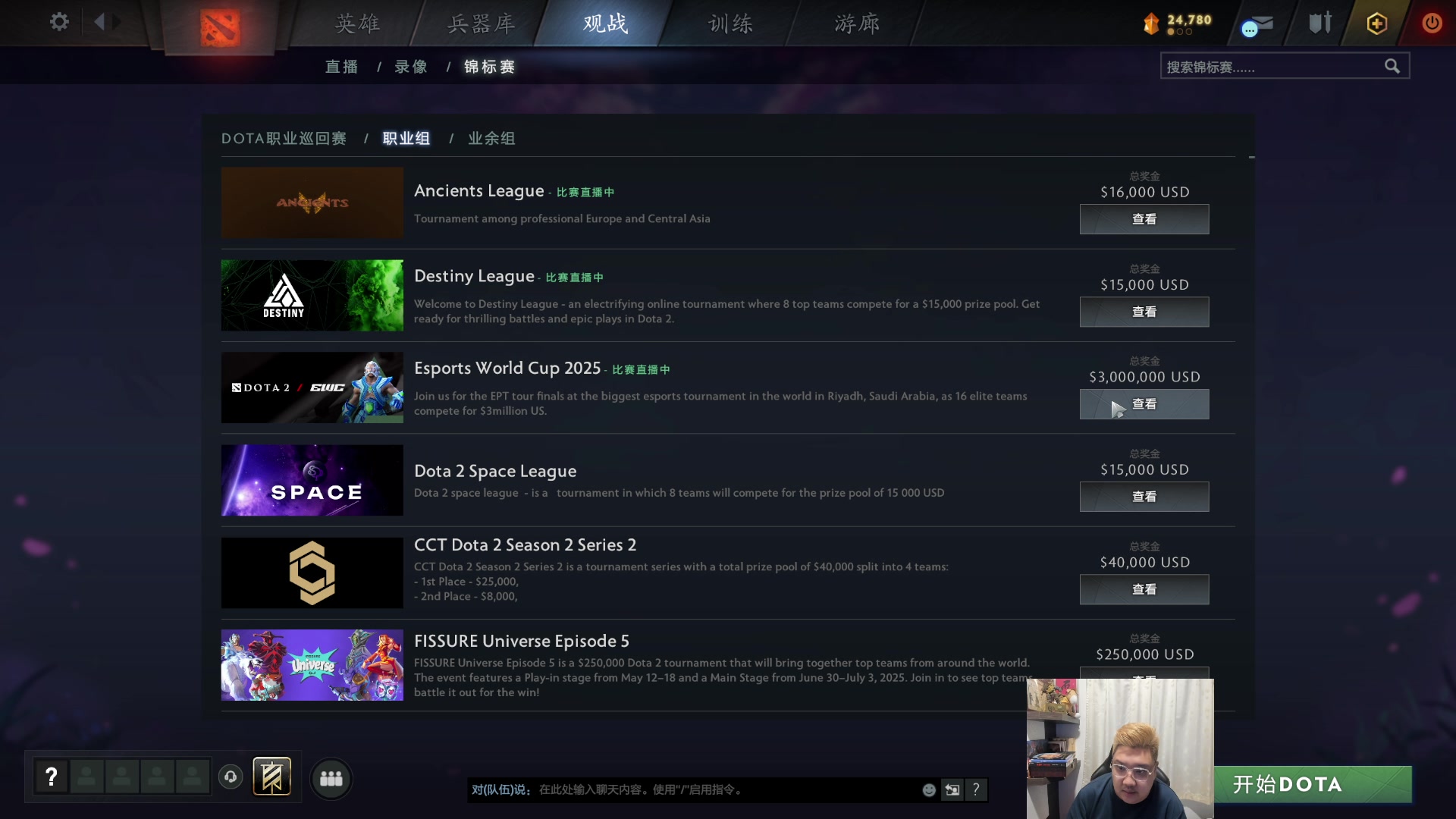Open the settings gear icon

click(59, 22)
